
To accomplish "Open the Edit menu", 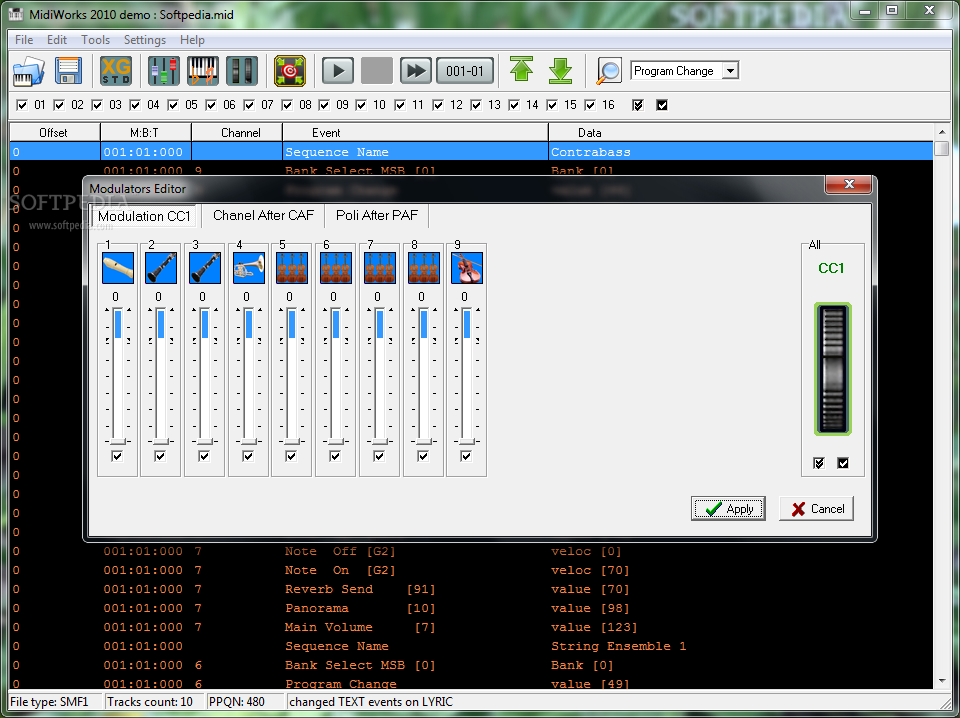I will click(x=57, y=40).
